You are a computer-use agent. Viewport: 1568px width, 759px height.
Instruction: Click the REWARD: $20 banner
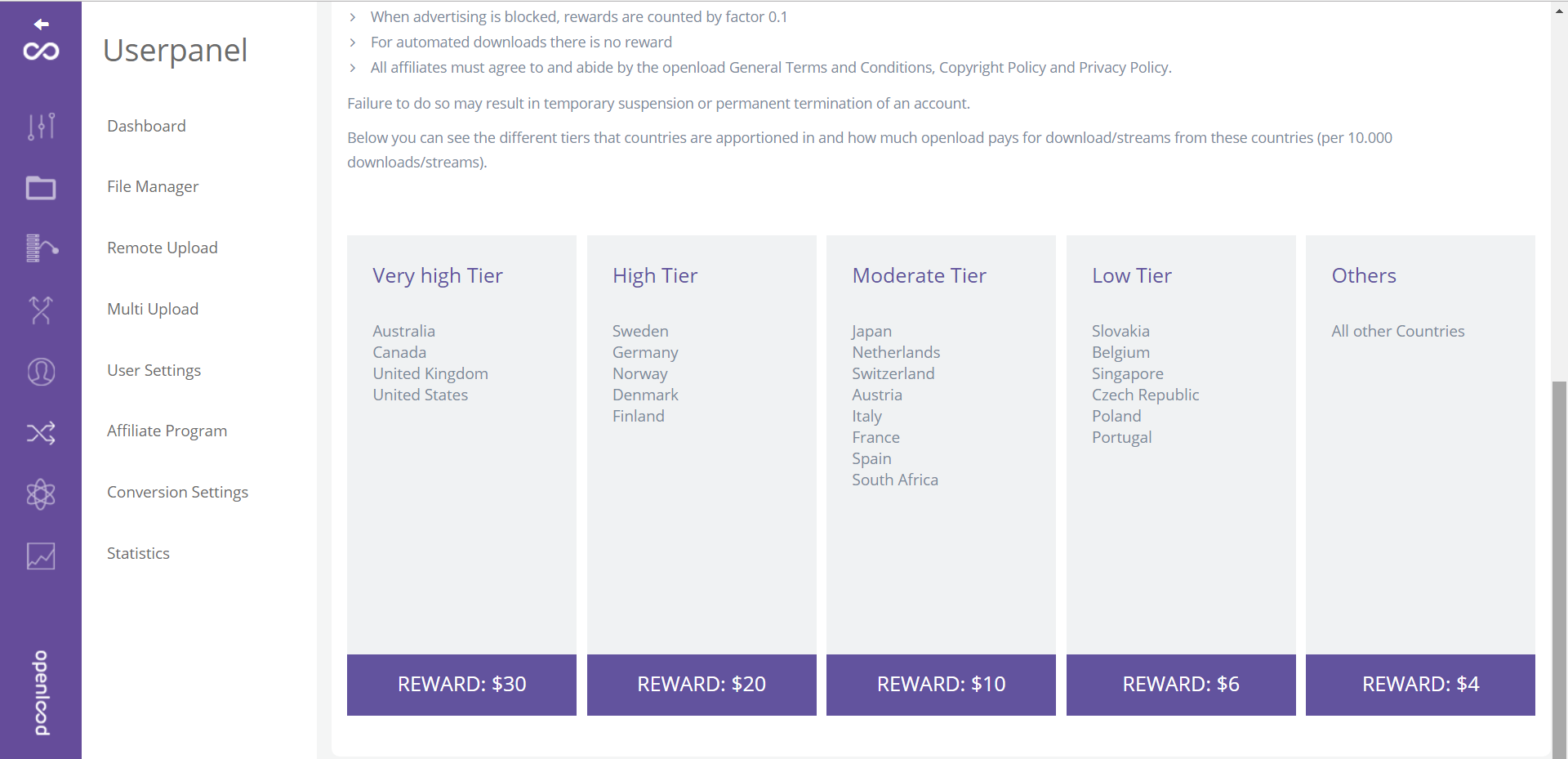[x=702, y=685]
